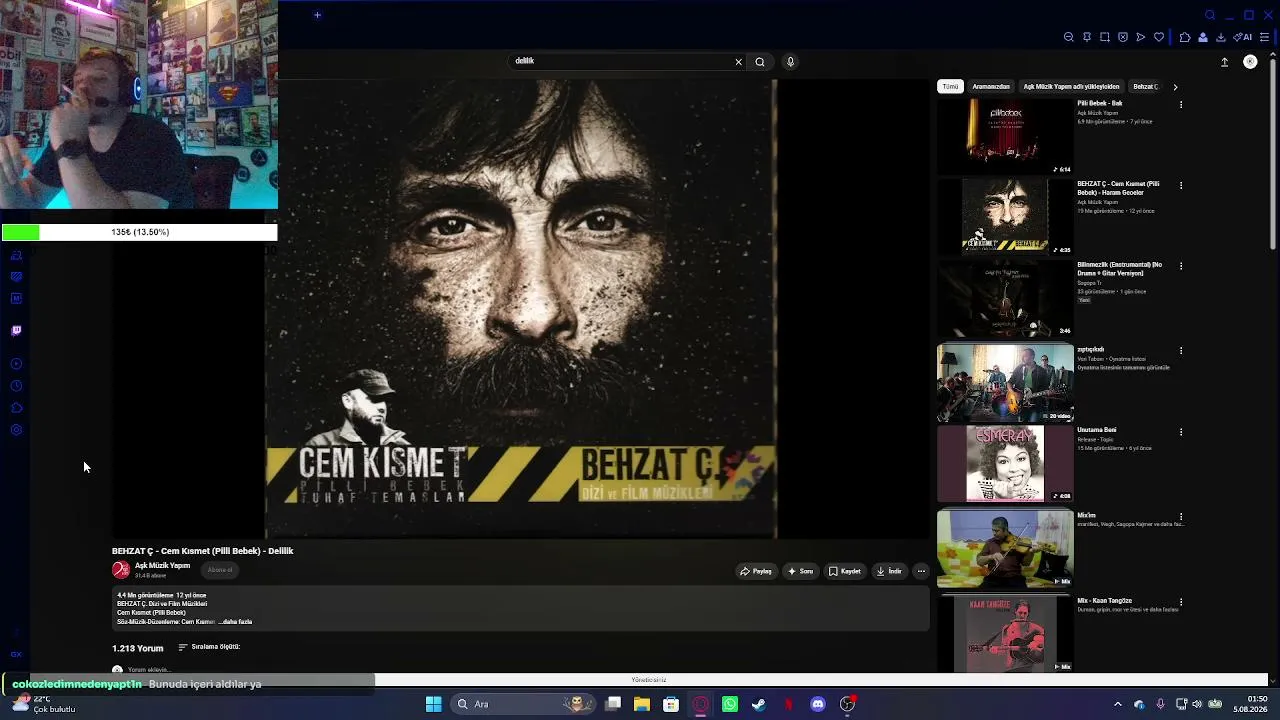Viewport: 1280px width, 720px height.
Task: Open WhatsApp from the taskbar
Action: point(730,704)
